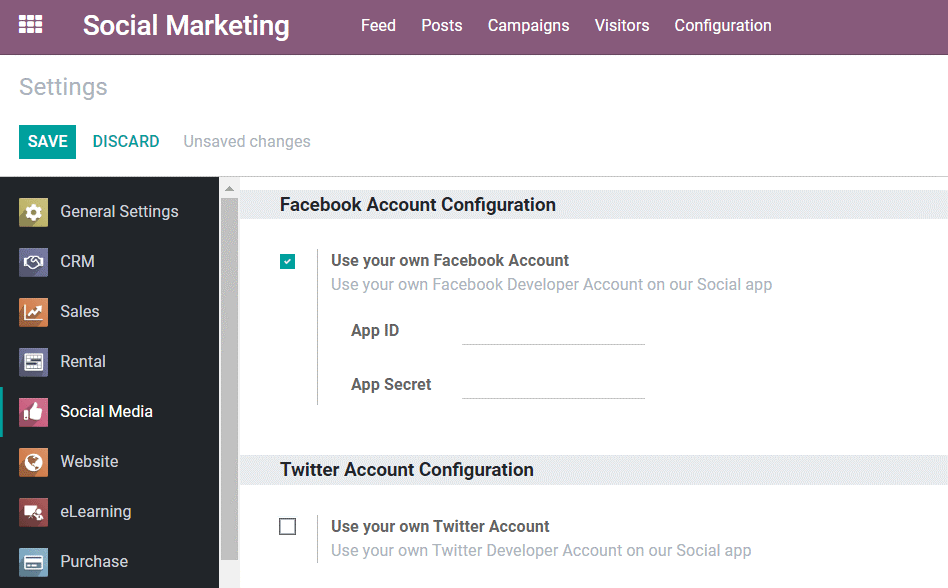Viewport: 948px width, 588px height.
Task: Open the CRM handshake icon
Action: pyautogui.click(x=33, y=262)
